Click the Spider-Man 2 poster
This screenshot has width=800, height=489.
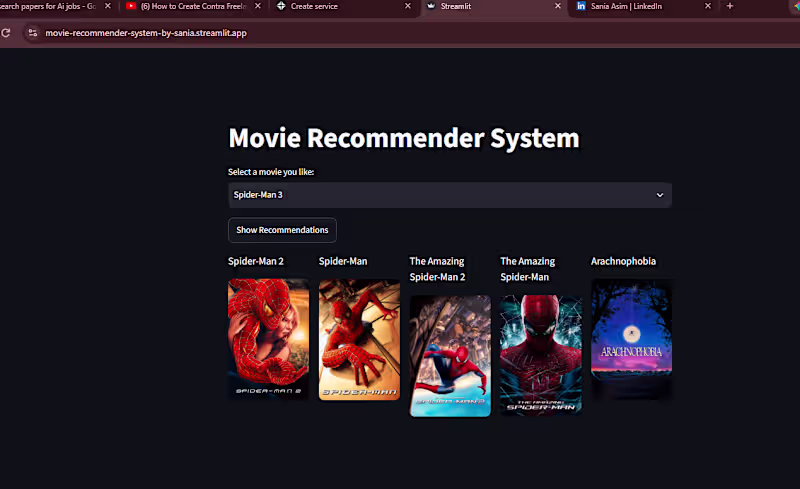[268, 339]
